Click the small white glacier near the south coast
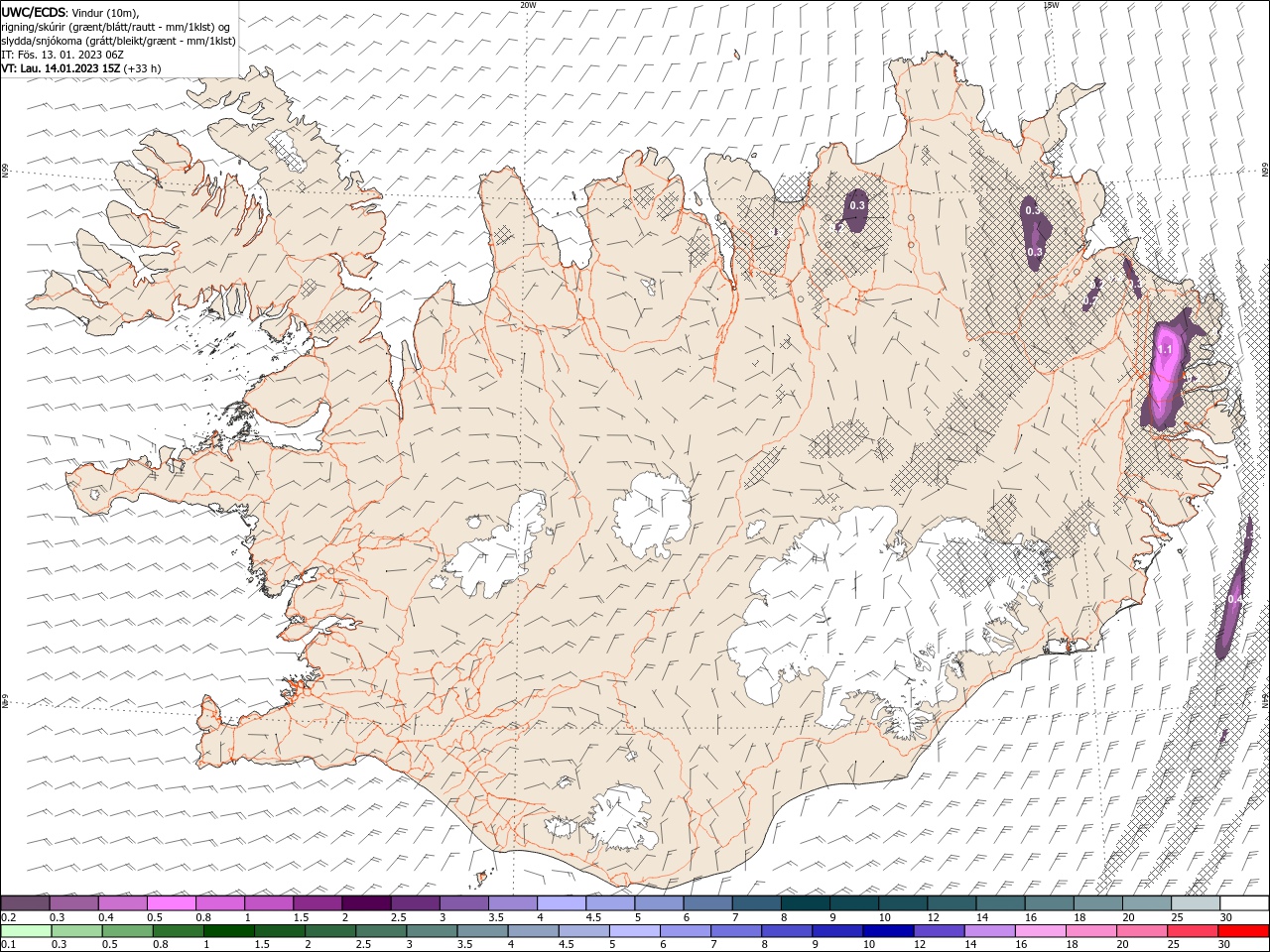Viewport: 1270px width, 952px height. [x=623, y=818]
